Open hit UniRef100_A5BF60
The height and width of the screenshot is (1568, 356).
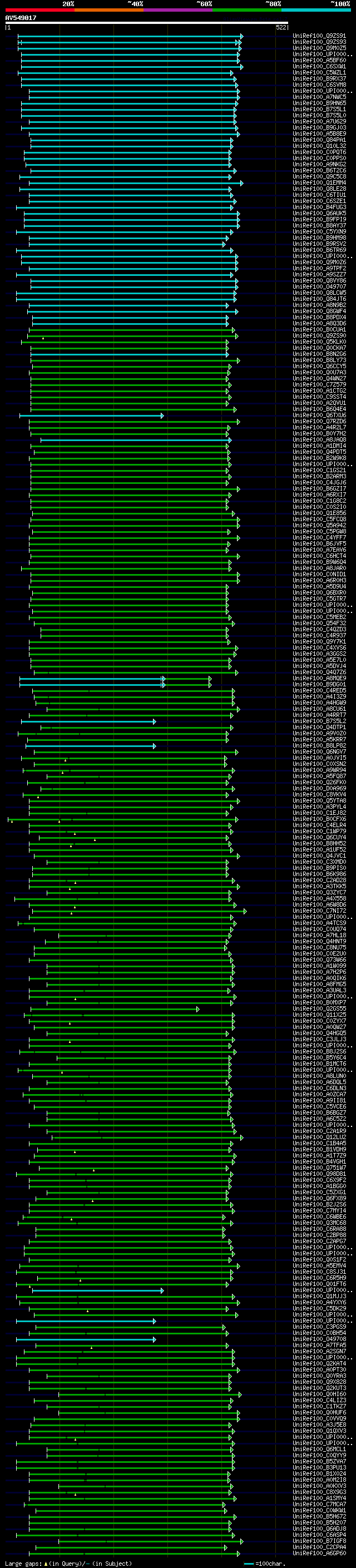(x=319, y=61)
